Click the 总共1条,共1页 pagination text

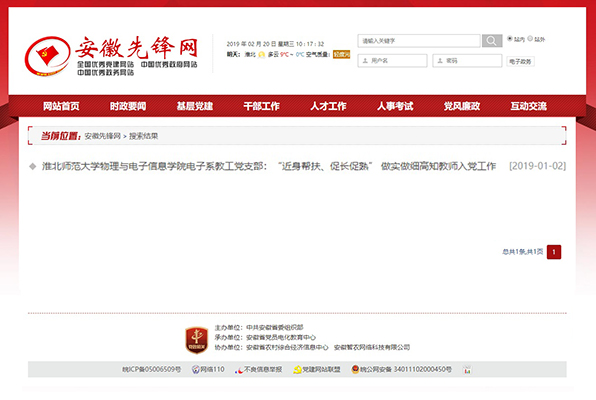point(523,252)
